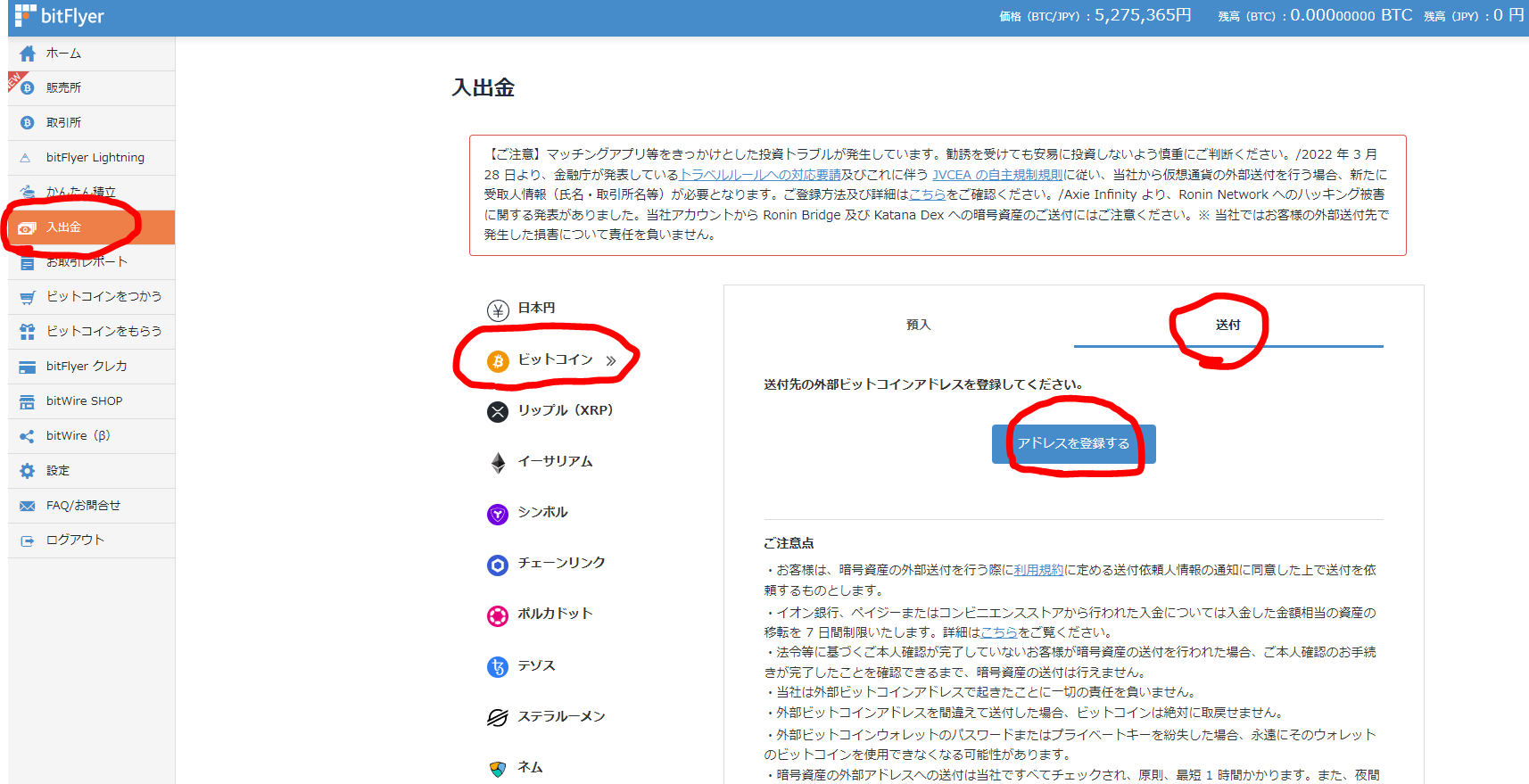This screenshot has height=784, width=1529.
Task: Select the ステラルーメン icon
Action: pos(498,718)
